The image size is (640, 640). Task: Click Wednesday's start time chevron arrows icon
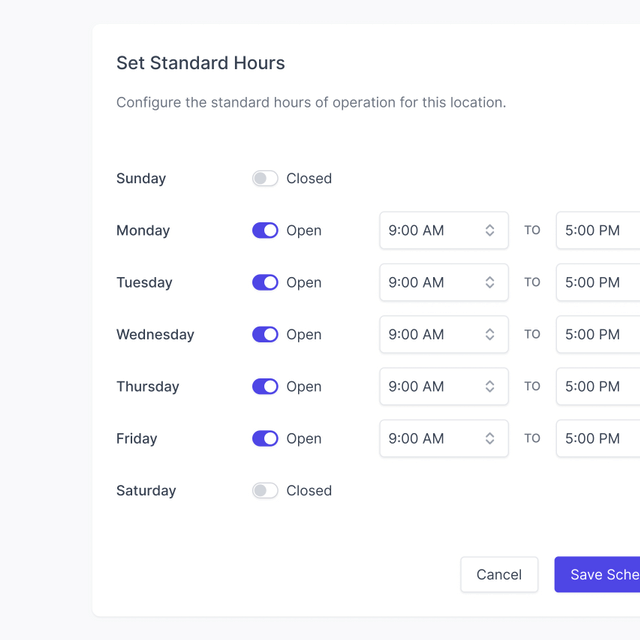490,335
